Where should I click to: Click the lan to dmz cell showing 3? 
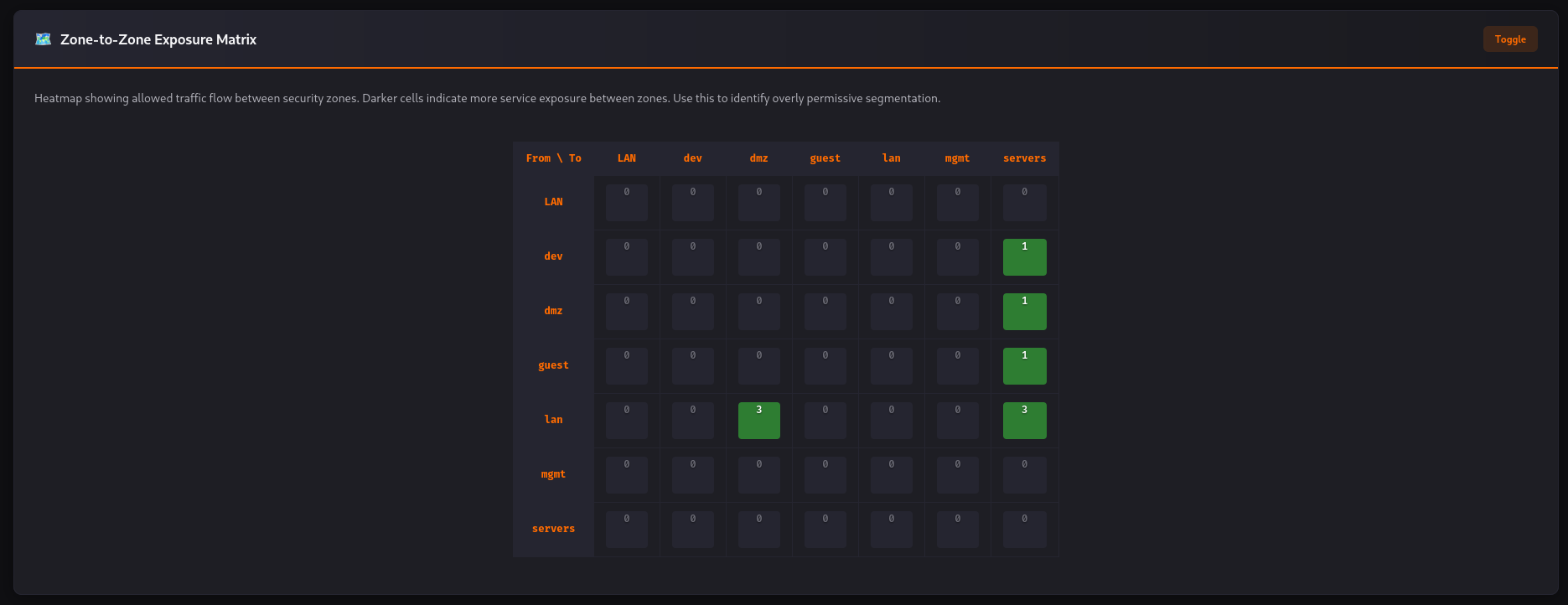click(x=759, y=421)
